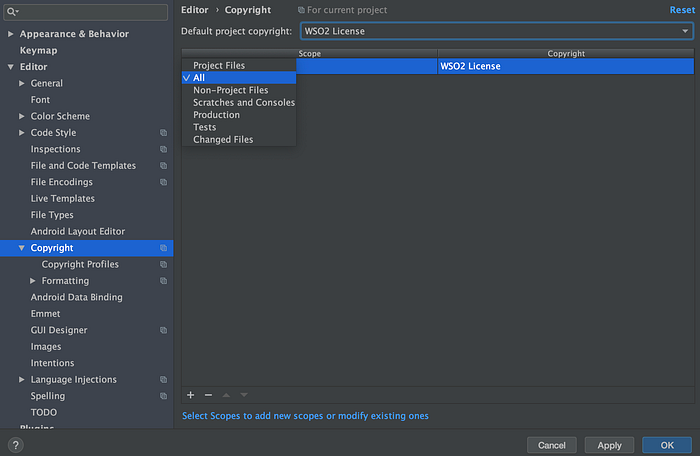The height and width of the screenshot is (456, 700).
Task: Expand the Formatting node under Copyright
Action: [x=33, y=281]
